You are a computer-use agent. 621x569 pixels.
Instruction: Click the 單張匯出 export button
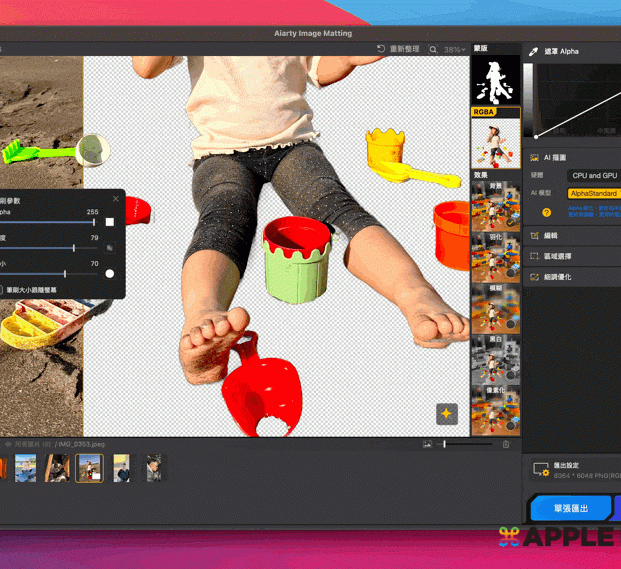(x=570, y=508)
